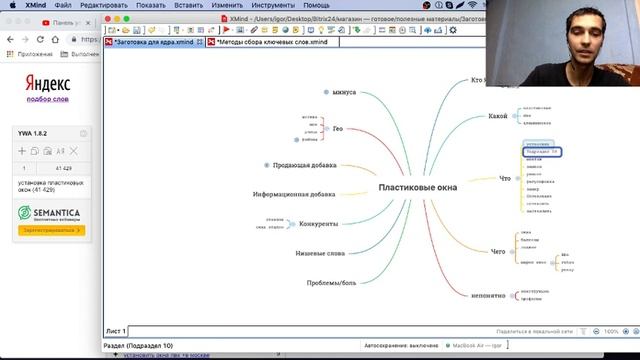This screenshot has height=360, width=640.
Task: Click the monitor-shaped toolbar icon
Action: 311,30
